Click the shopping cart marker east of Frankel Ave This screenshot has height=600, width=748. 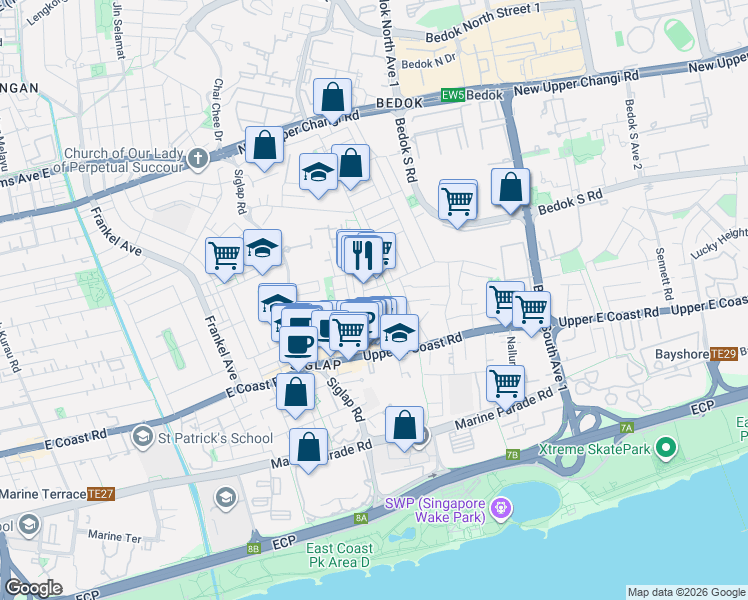(x=224, y=259)
